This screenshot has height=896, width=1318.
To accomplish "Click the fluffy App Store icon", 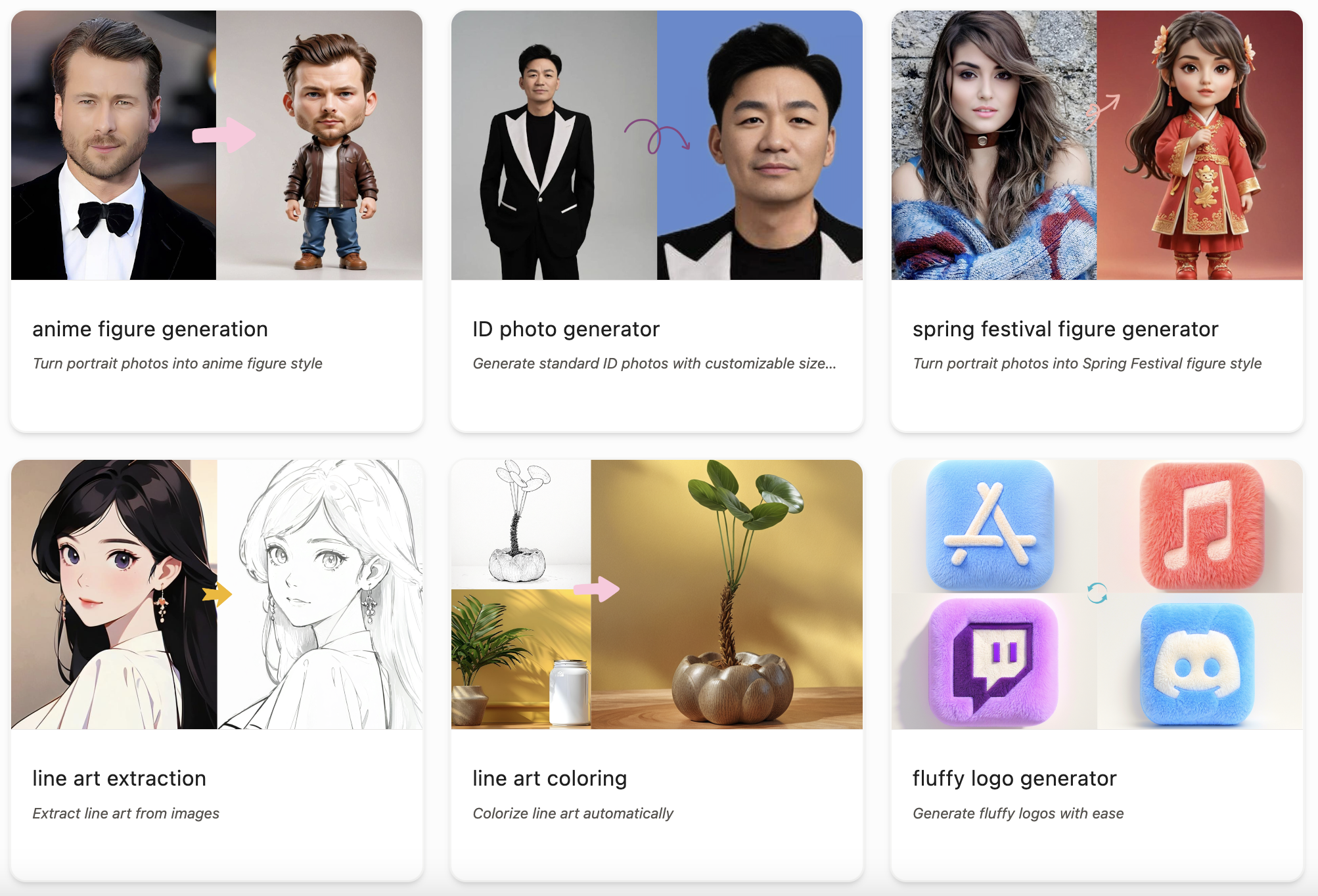I will point(989,524).
